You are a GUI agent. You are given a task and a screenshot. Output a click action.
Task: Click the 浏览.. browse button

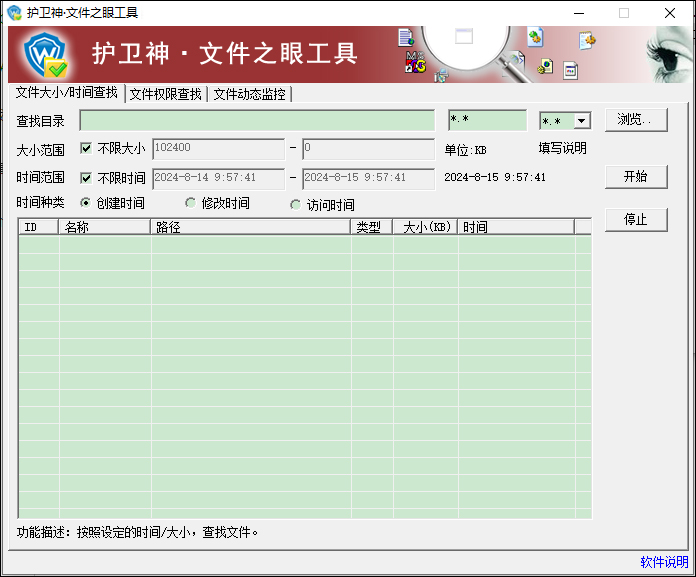[636, 120]
